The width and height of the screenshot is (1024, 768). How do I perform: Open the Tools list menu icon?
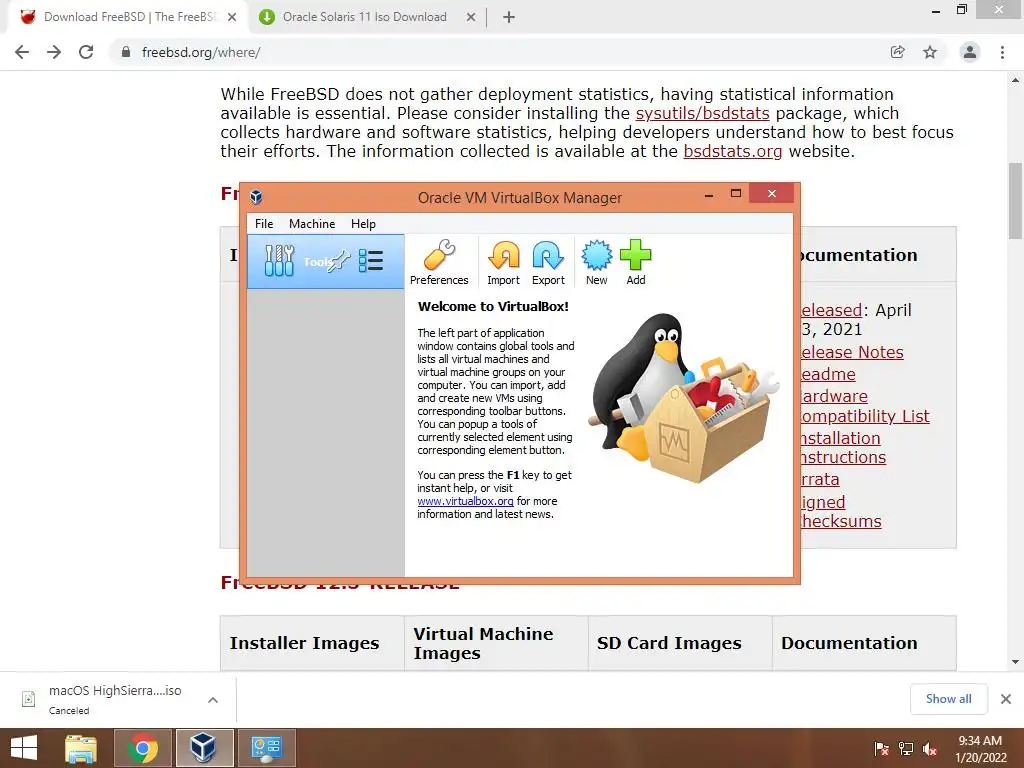371,261
